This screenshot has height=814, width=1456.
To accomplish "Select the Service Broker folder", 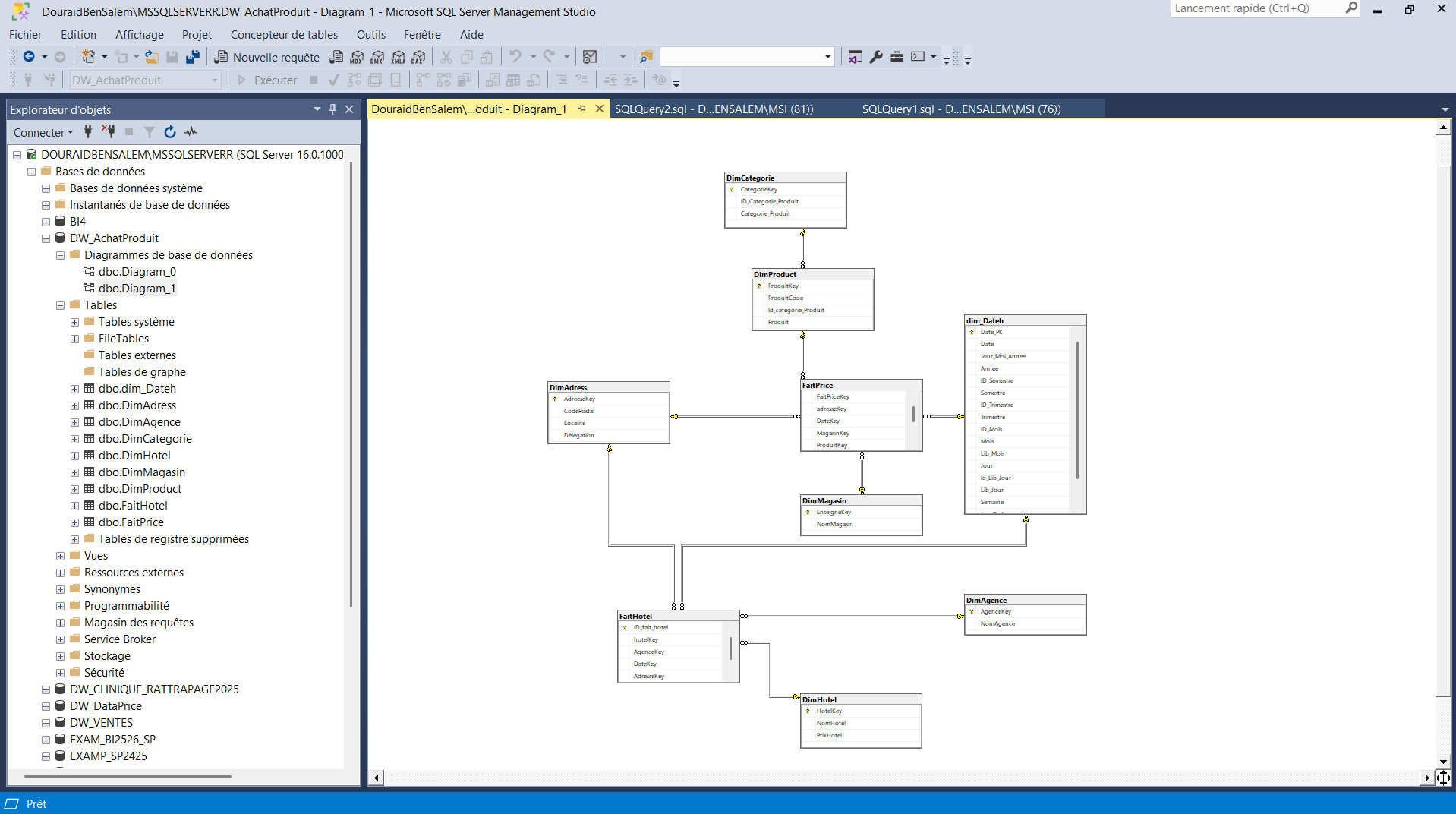I will 120,639.
